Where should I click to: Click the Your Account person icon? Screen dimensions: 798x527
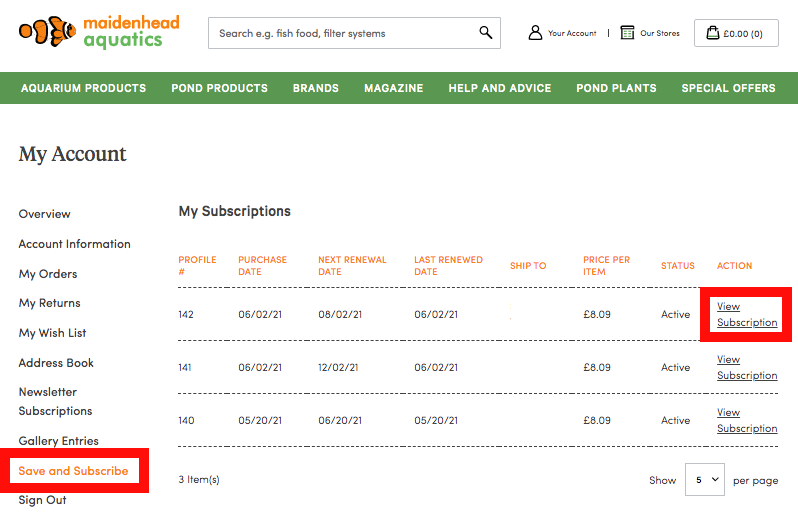click(x=535, y=33)
